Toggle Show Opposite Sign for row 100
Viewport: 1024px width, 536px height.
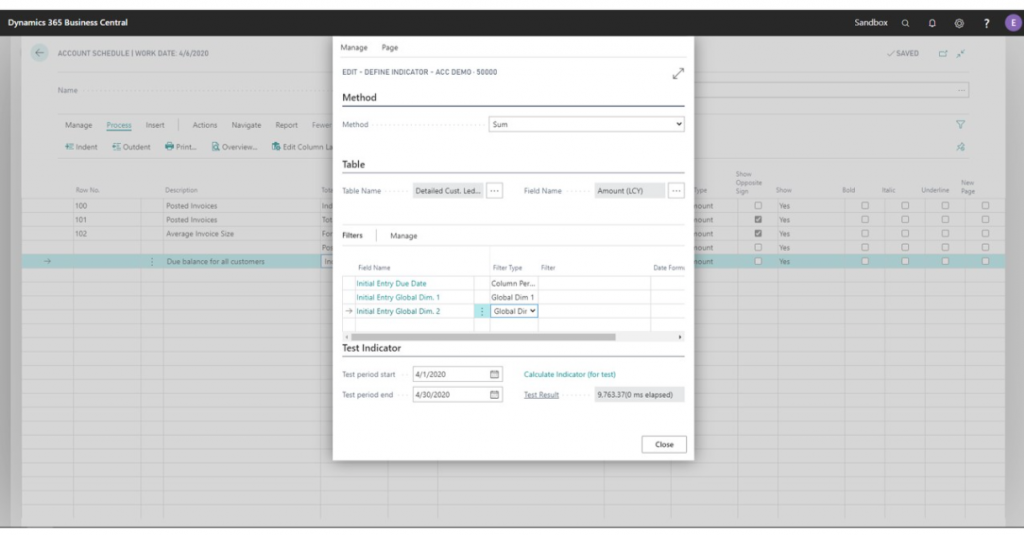(758, 205)
